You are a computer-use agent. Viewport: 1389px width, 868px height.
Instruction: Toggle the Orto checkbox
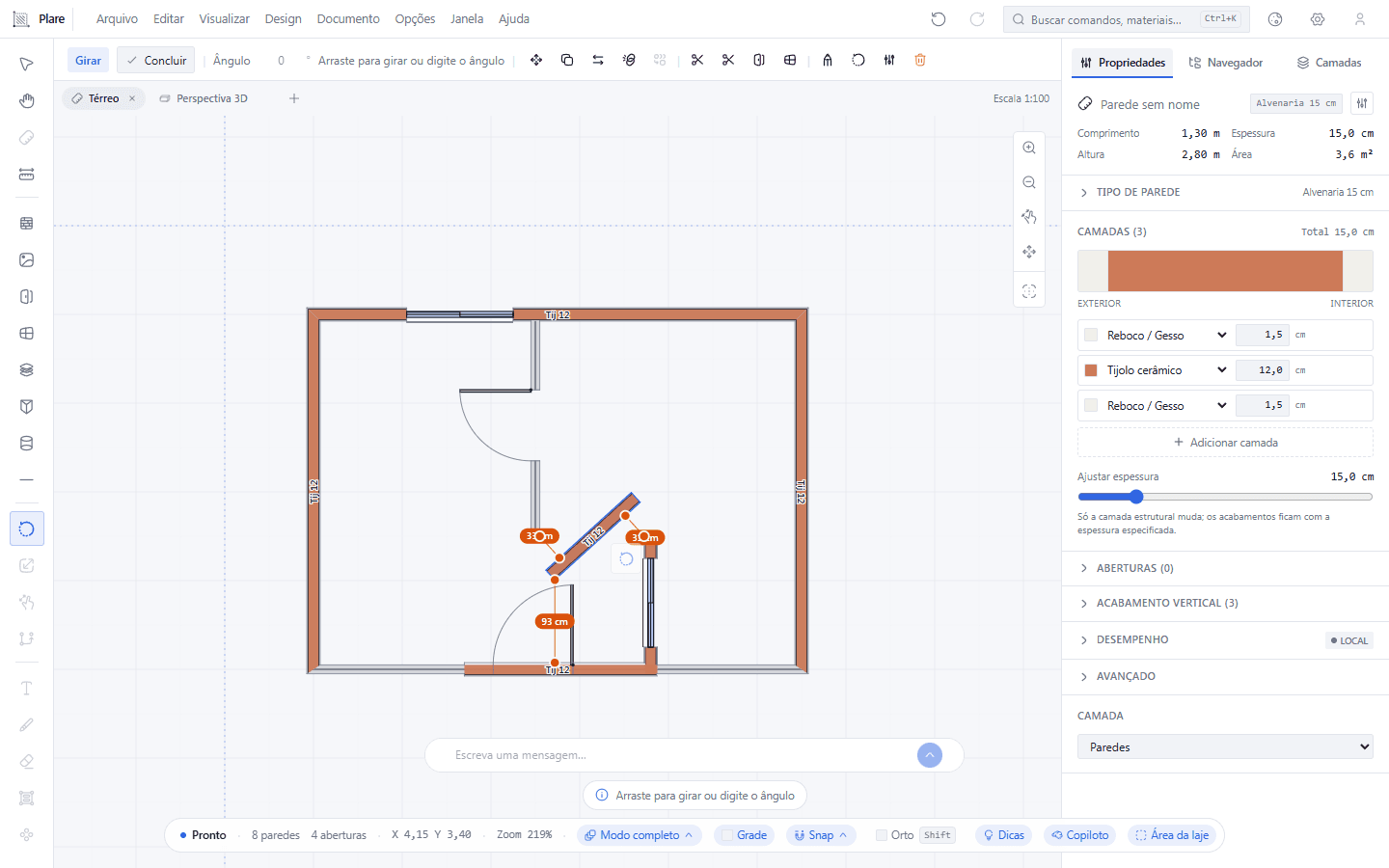coord(882,835)
